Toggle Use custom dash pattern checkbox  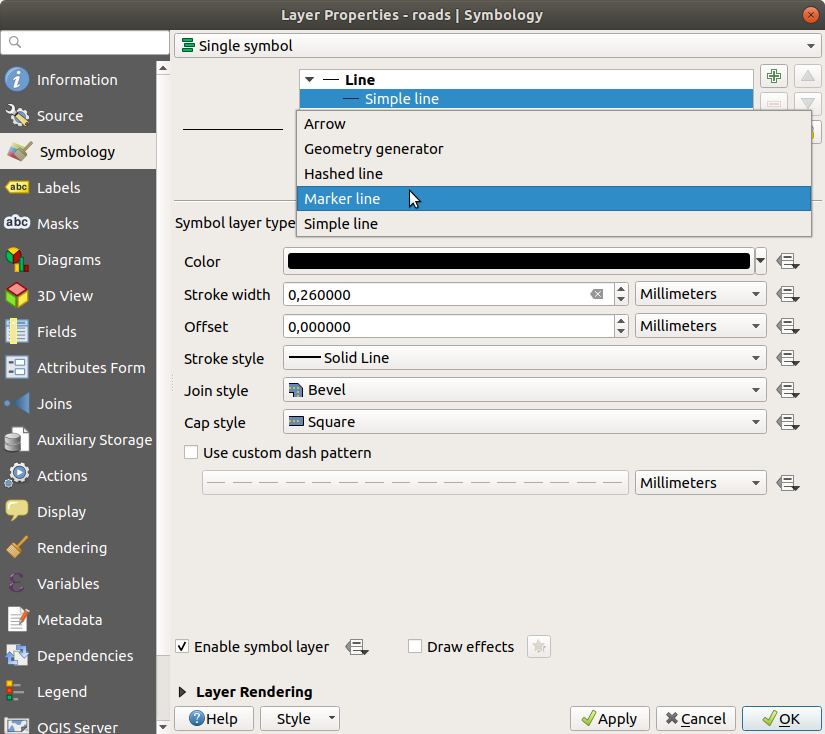191,453
